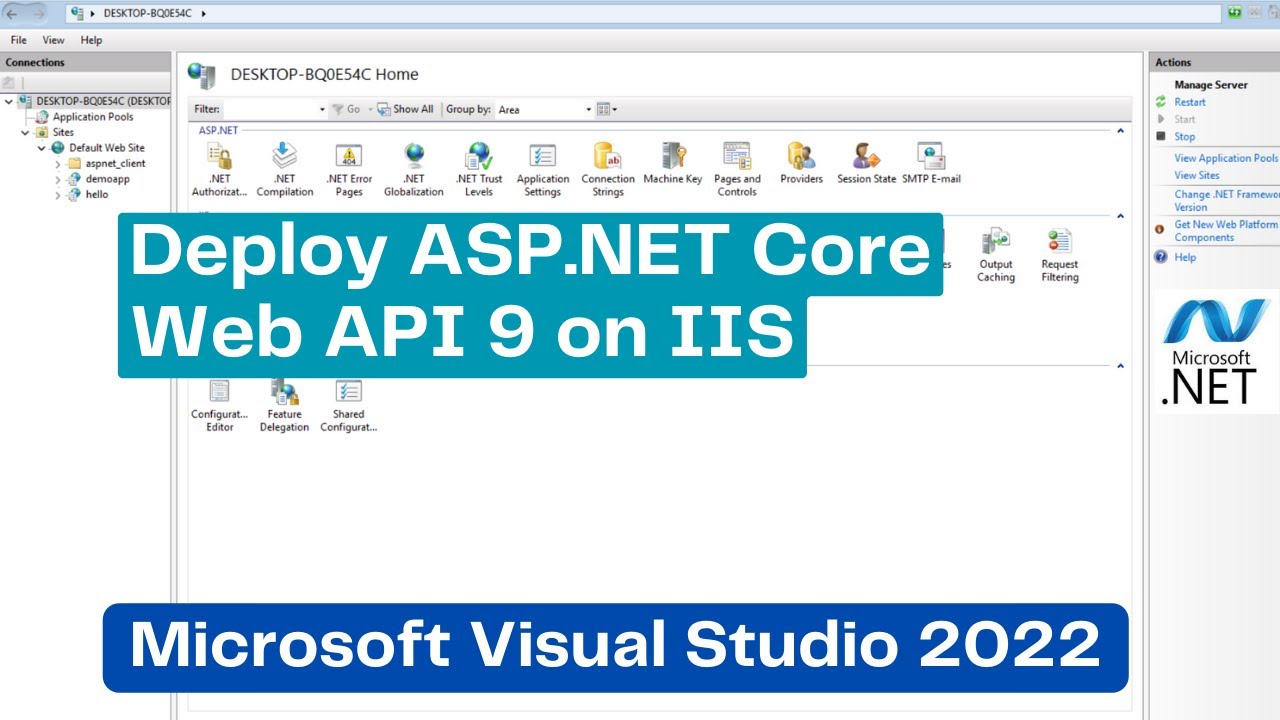Open the .NET Globalization feature

click(413, 169)
